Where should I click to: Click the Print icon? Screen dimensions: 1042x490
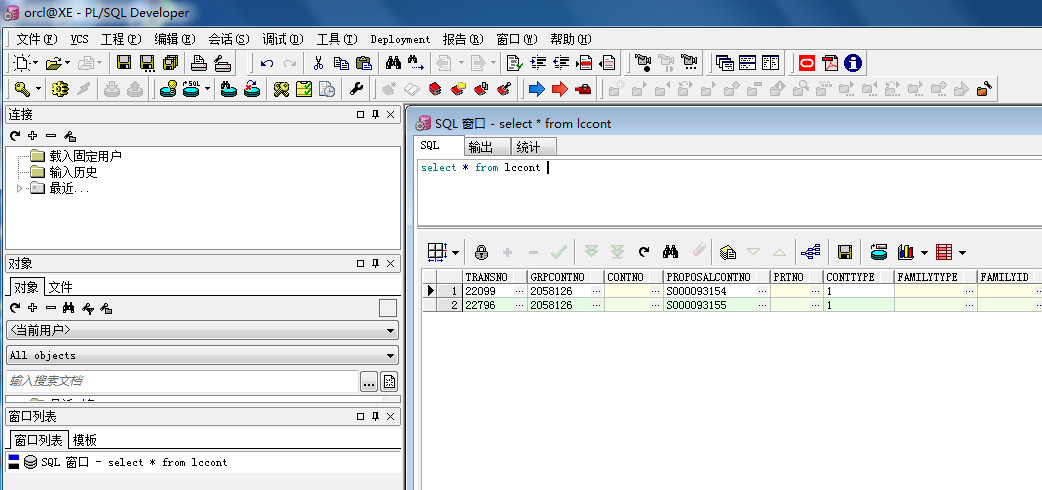point(199,63)
